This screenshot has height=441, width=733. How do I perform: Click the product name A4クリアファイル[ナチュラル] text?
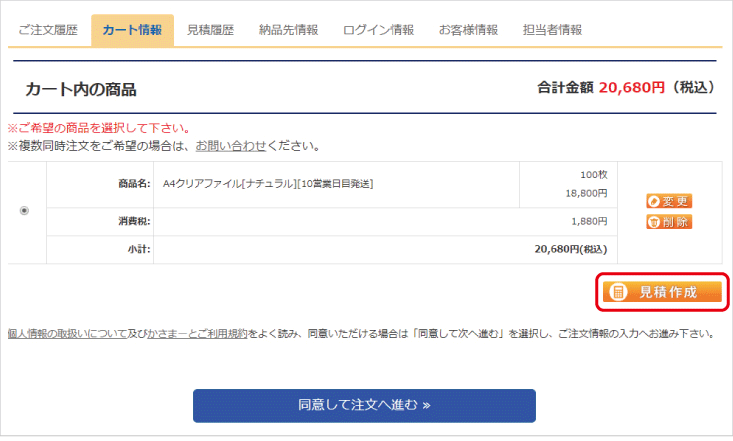pyautogui.click(x=266, y=184)
